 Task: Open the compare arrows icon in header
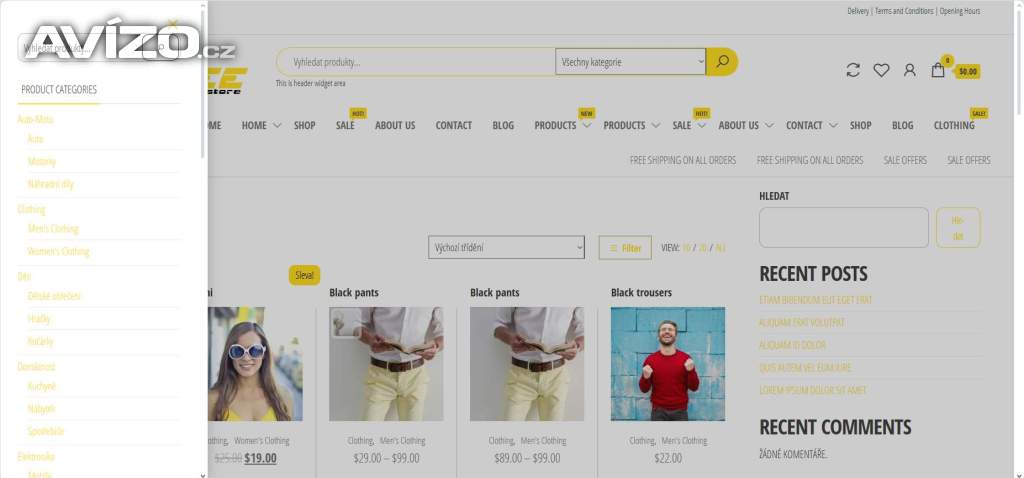click(x=853, y=70)
